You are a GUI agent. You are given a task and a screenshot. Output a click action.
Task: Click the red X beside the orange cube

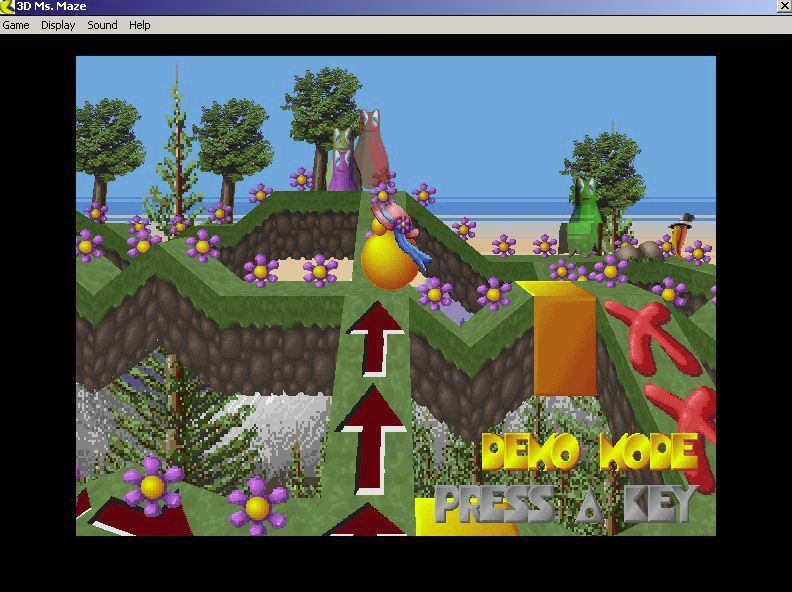tap(655, 332)
